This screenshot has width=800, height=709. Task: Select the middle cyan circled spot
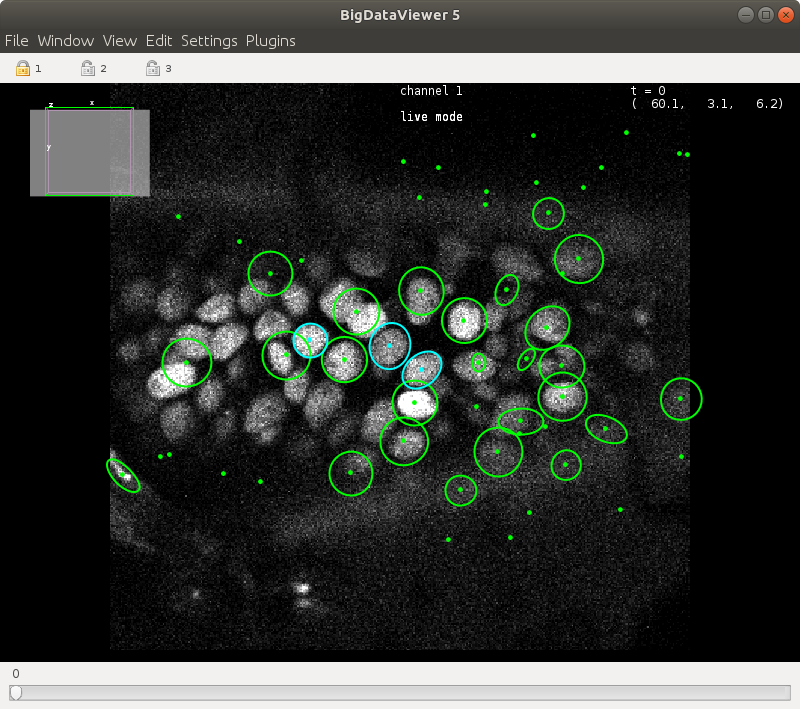[390, 346]
